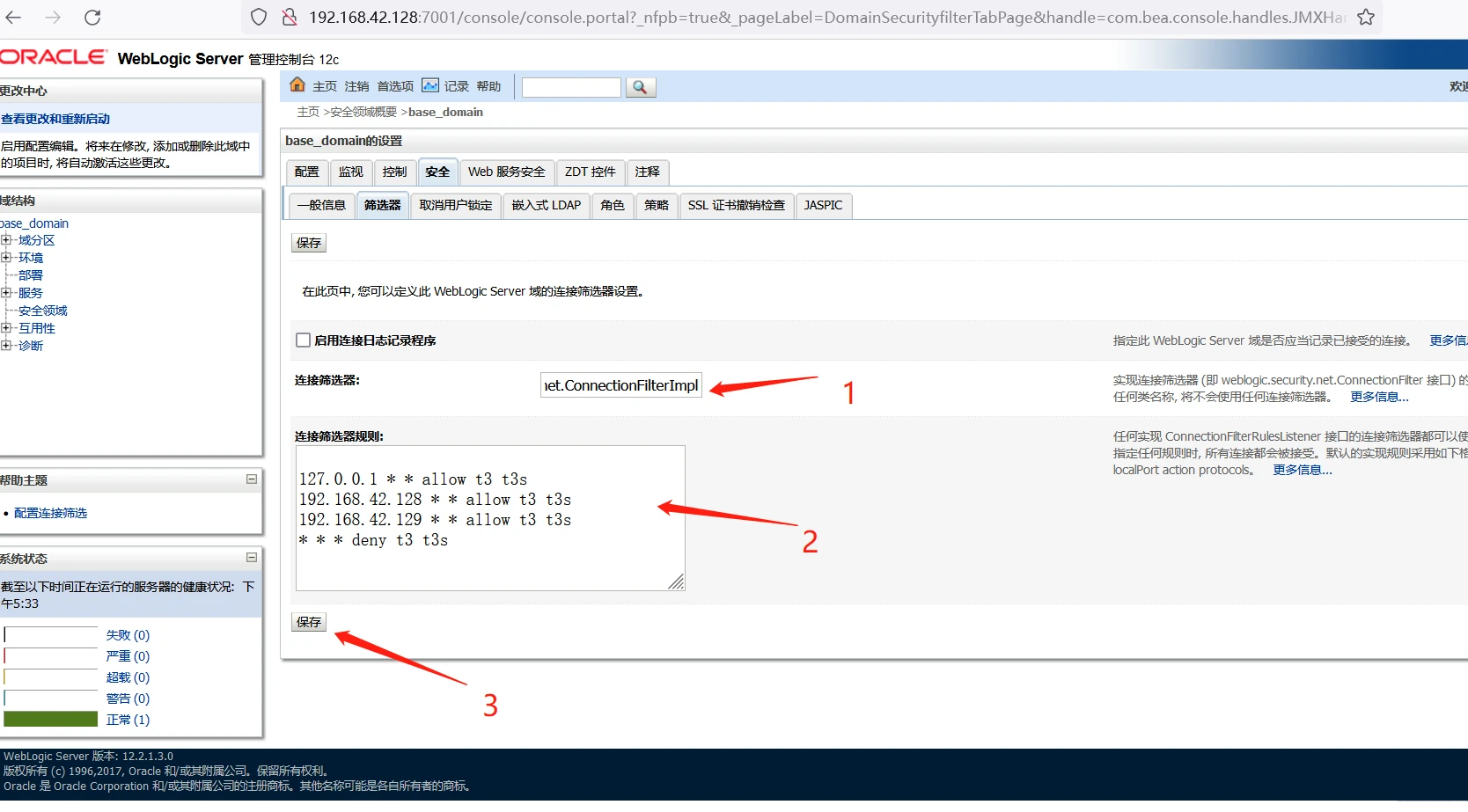Click the shield tracking protection icon
This screenshot has height=812, width=1468.
(259, 17)
